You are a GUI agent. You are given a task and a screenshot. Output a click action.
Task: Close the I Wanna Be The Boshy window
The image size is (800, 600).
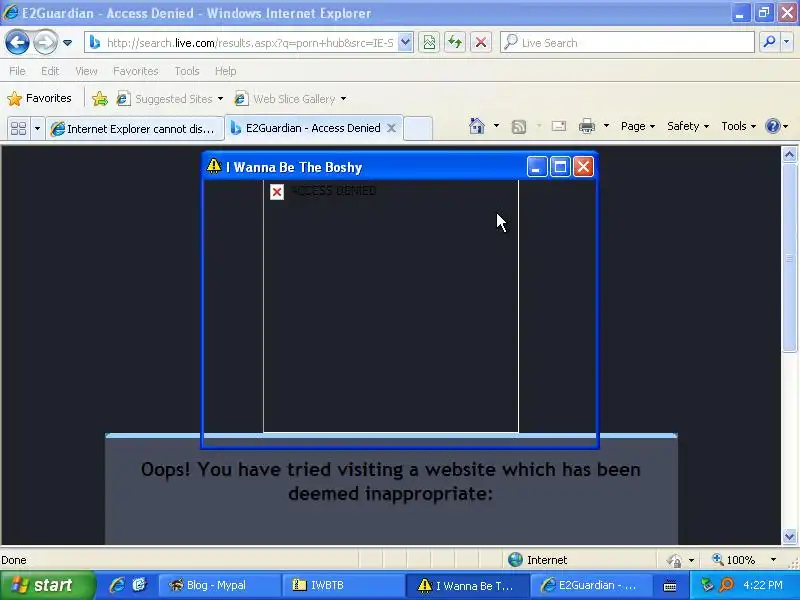click(x=584, y=167)
